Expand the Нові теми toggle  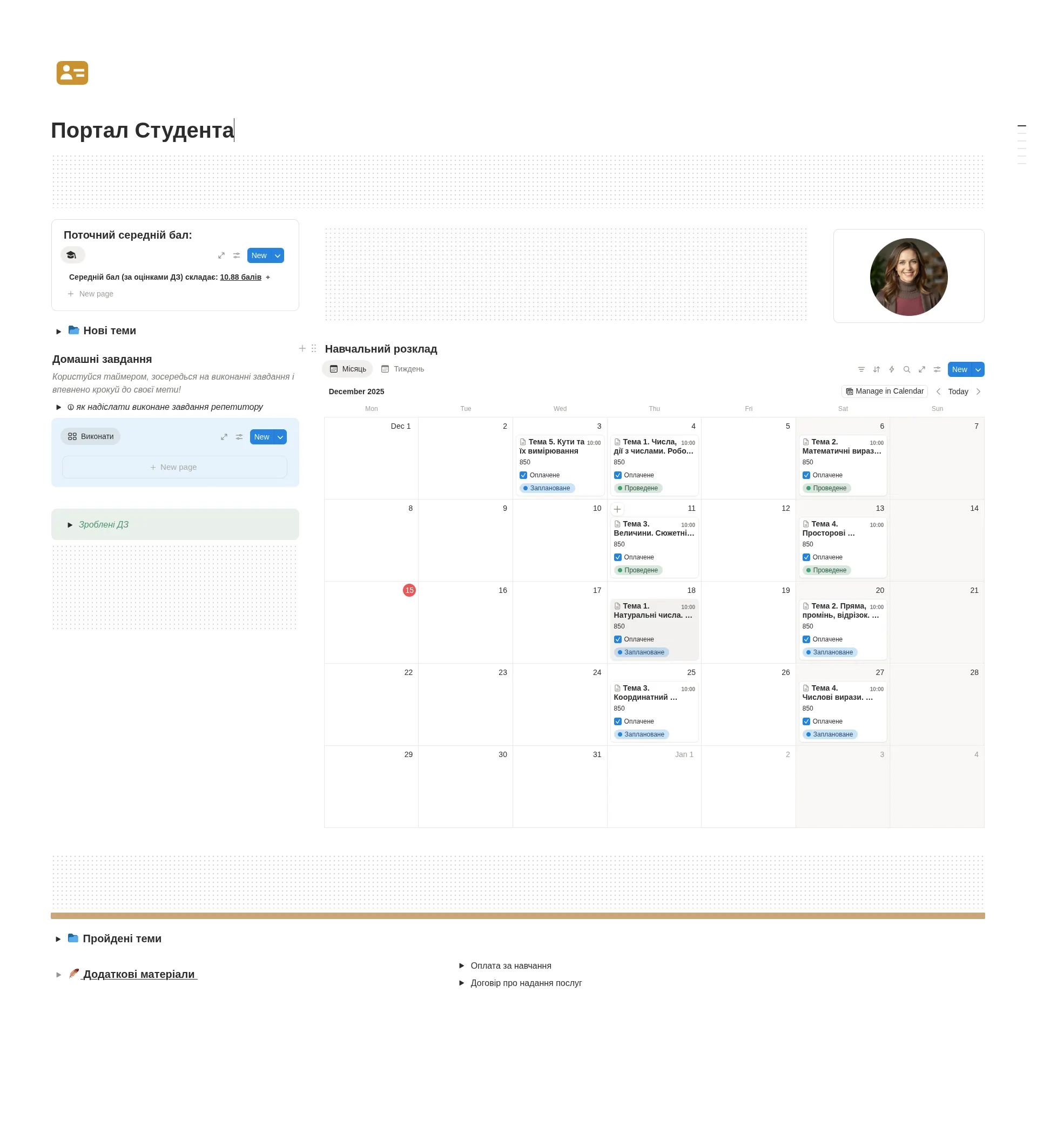59,332
